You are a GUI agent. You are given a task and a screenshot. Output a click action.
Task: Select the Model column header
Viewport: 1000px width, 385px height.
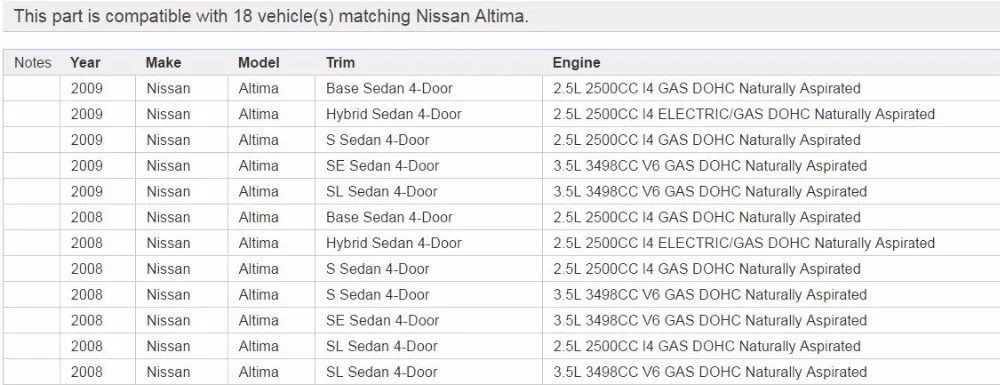tap(259, 62)
